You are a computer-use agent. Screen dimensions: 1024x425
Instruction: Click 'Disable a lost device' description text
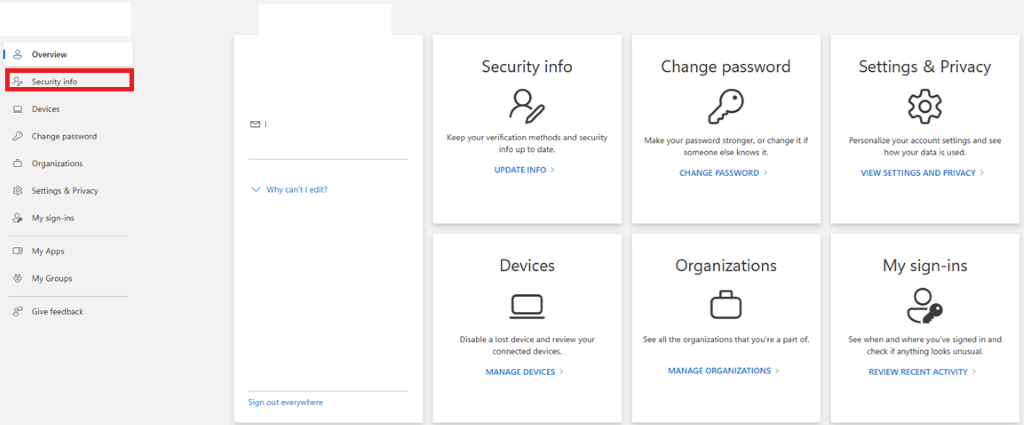point(527,345)
